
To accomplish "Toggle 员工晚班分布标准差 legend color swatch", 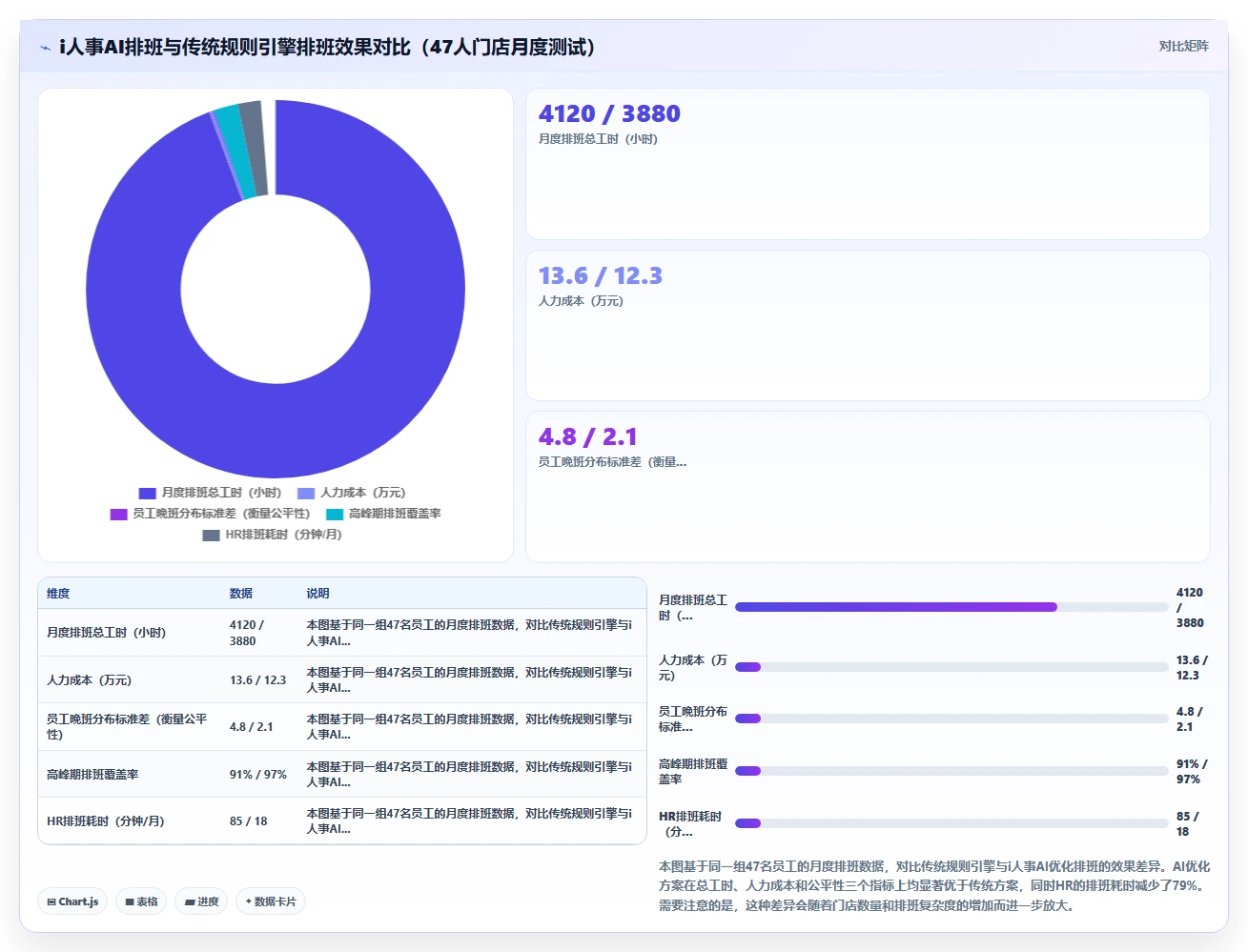I will pos(118,514).
